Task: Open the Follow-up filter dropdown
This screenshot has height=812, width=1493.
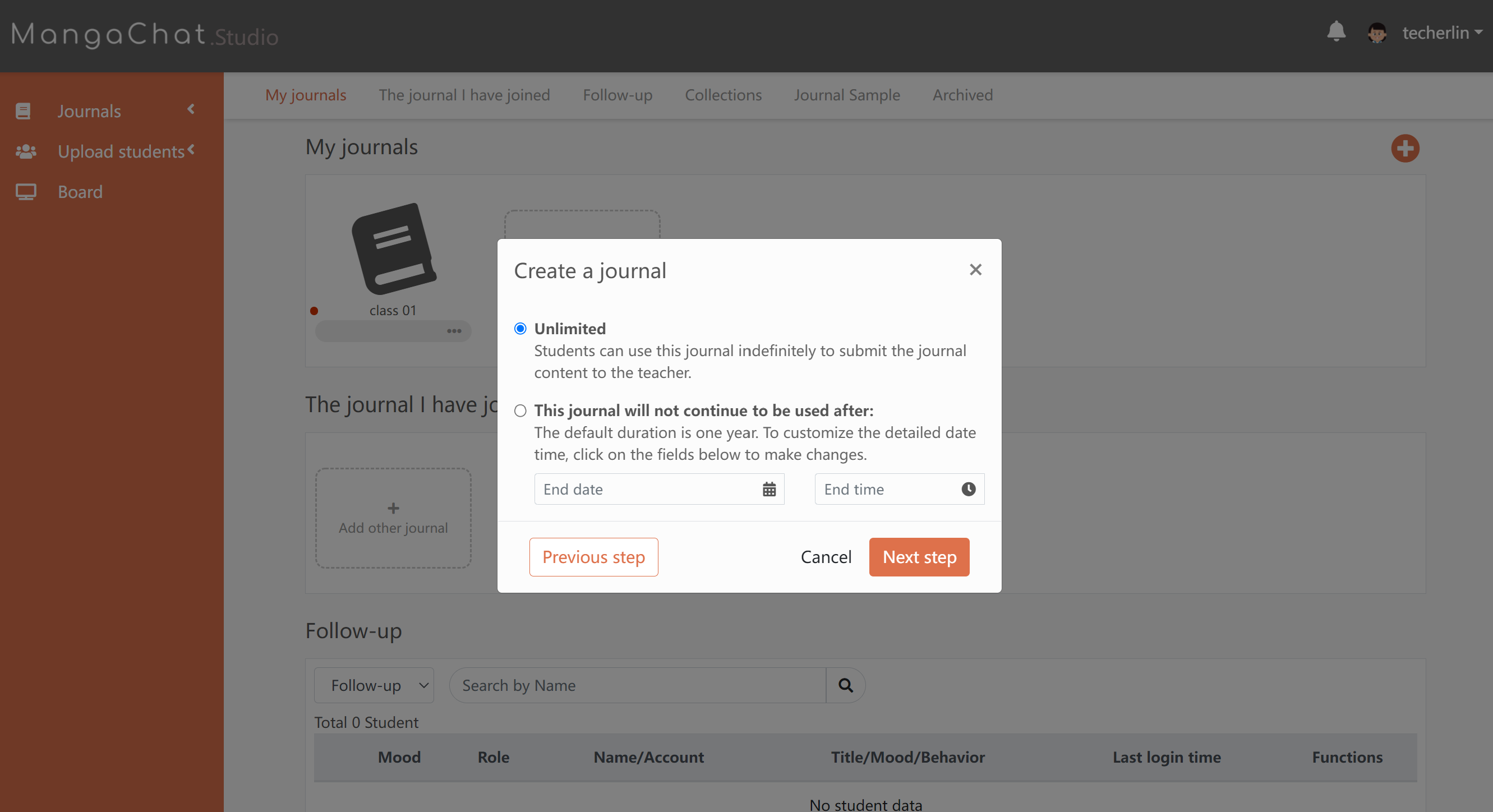Action: [374, 685]
